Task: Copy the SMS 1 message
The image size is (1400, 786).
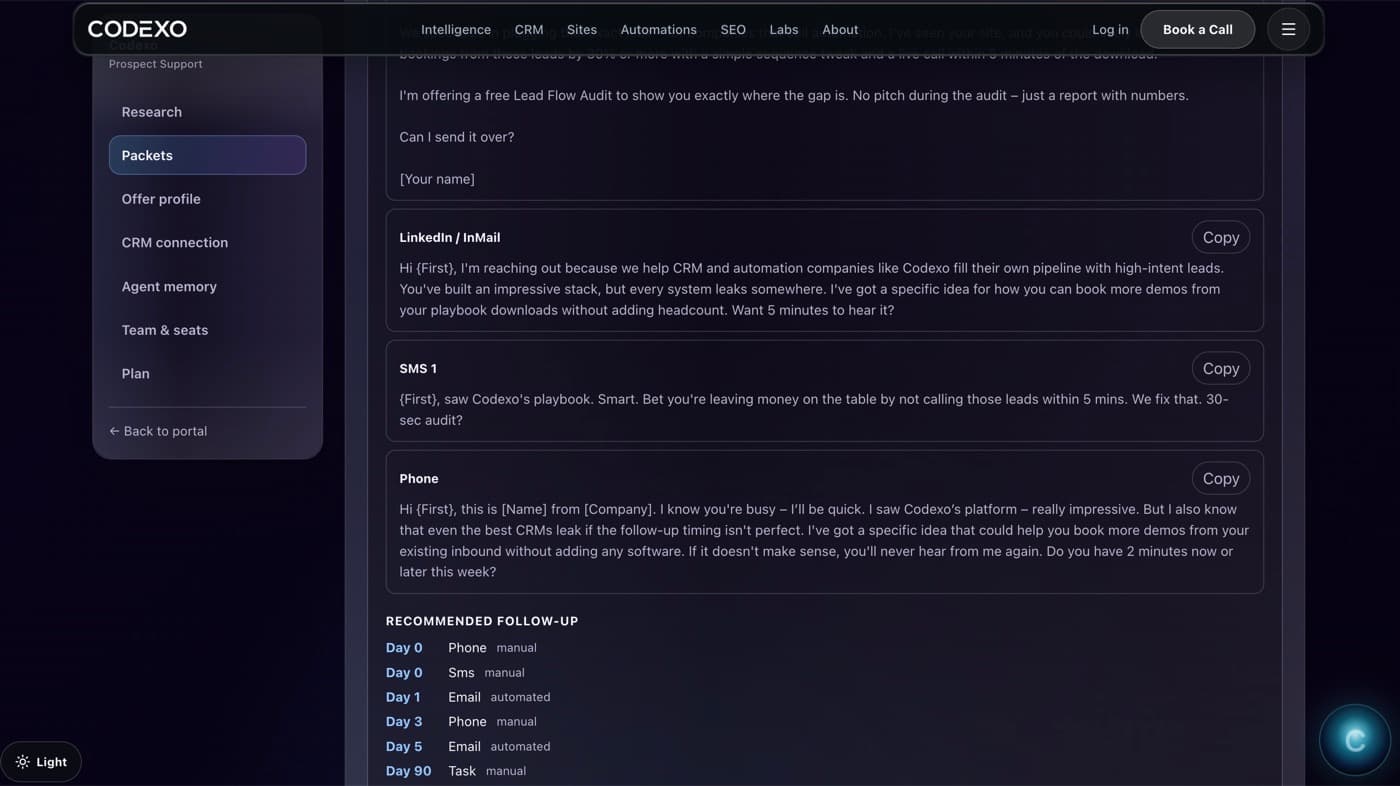Action: point(1221,368)
